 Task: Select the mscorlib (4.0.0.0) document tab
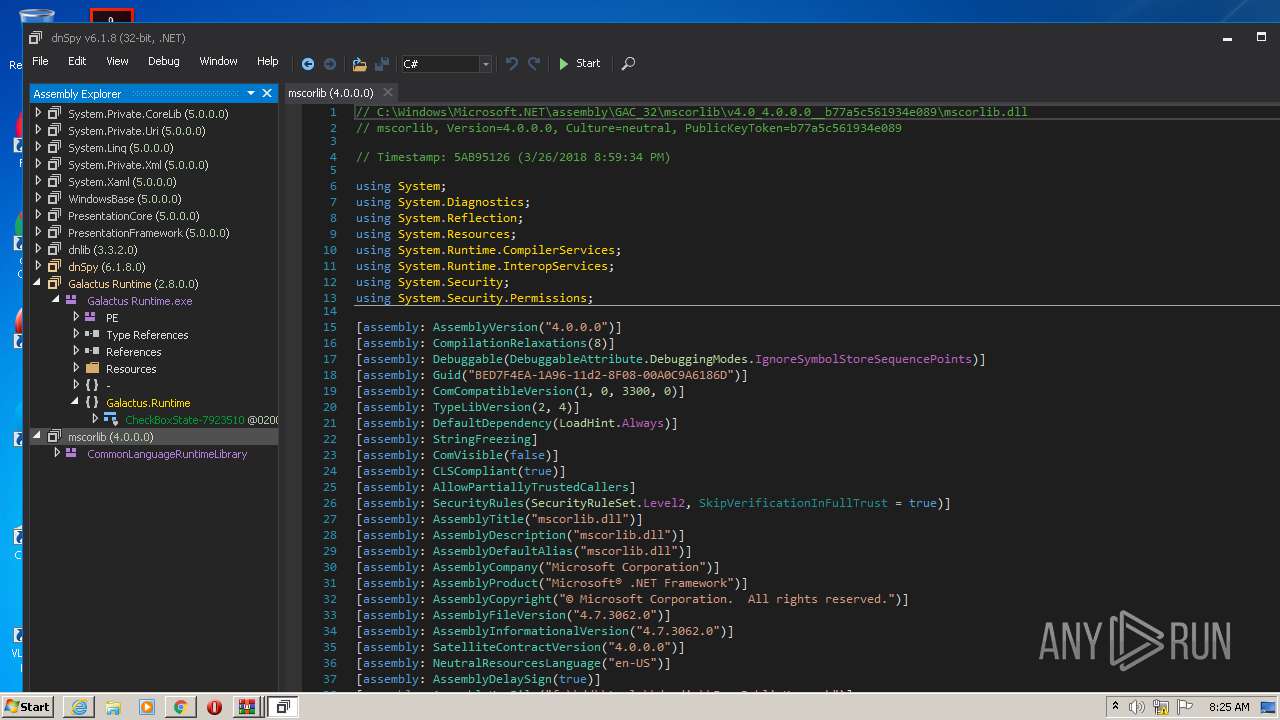(330, 93)
